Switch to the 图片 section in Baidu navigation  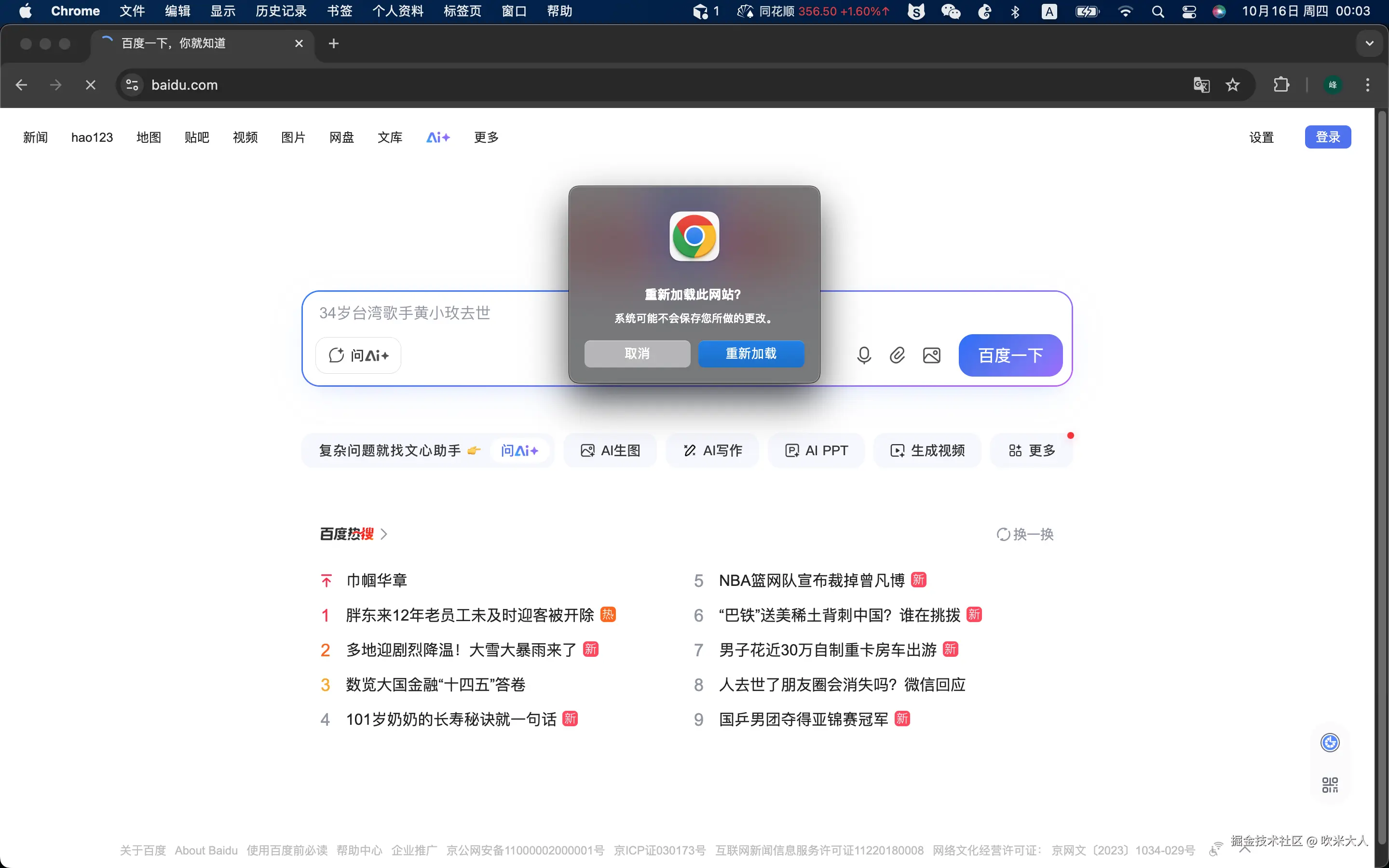293,136
